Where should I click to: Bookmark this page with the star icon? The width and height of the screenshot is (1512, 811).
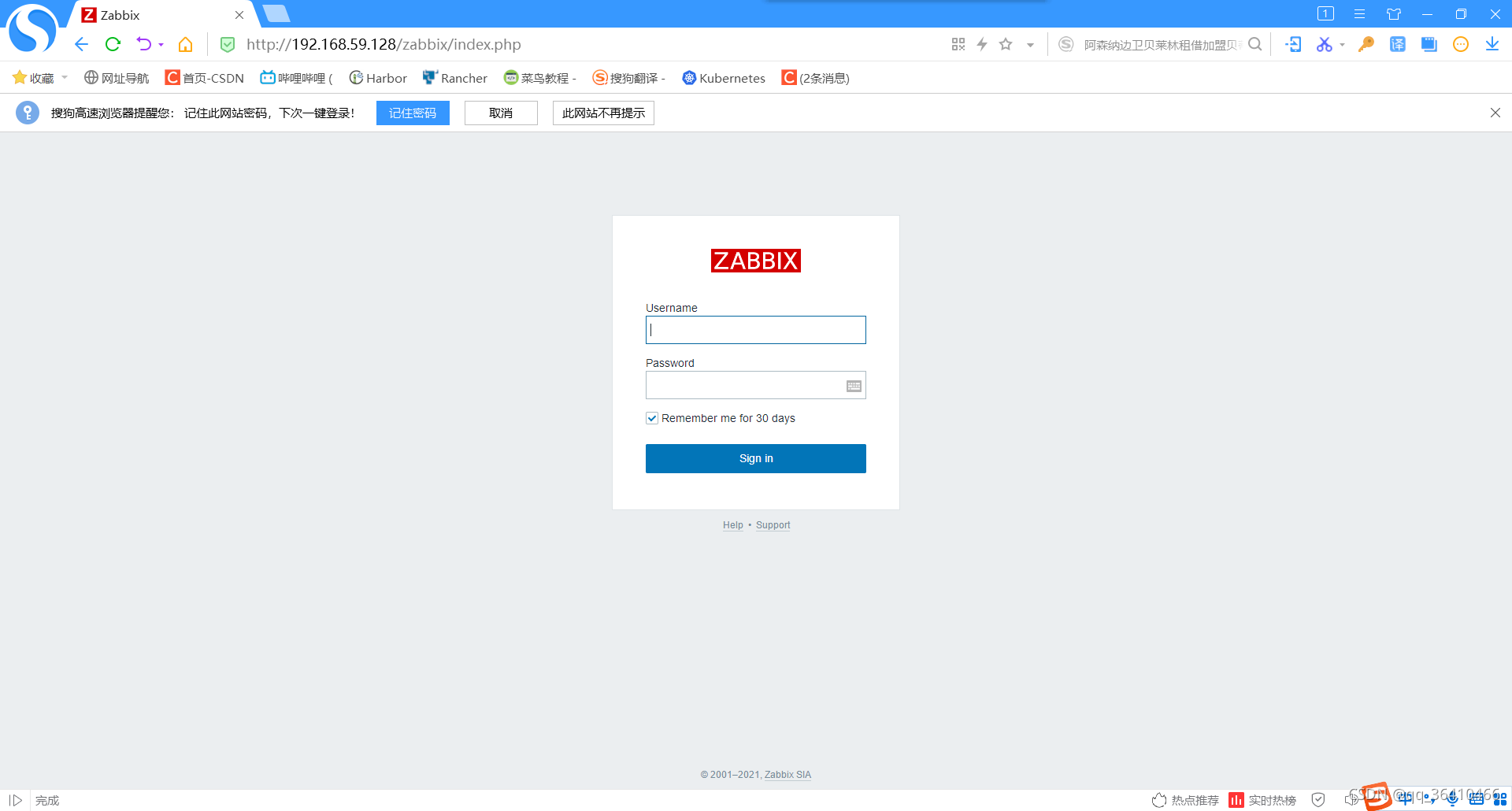coord(1006,44)
